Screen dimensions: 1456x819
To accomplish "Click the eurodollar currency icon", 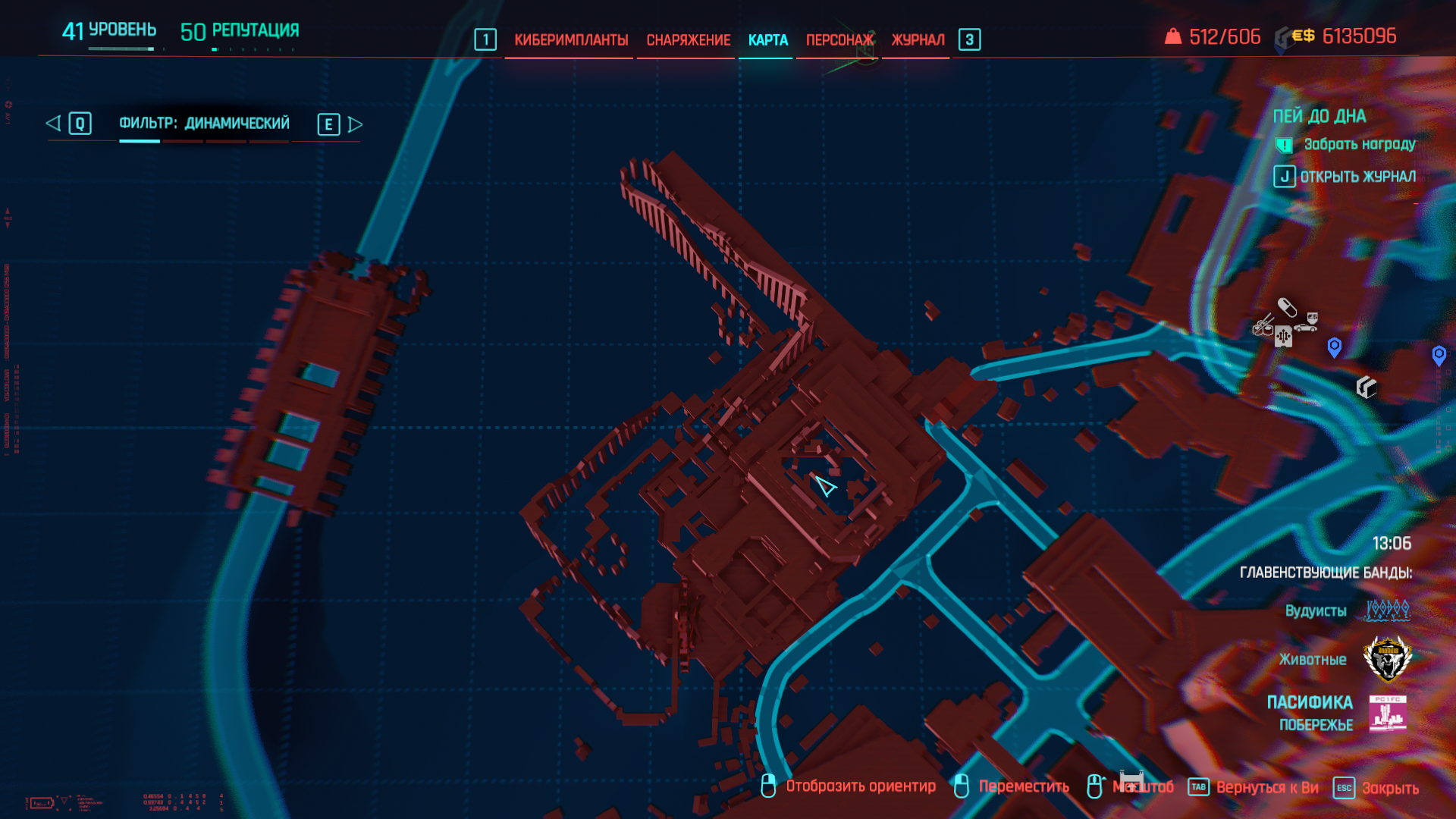I will coord(1303,36).
